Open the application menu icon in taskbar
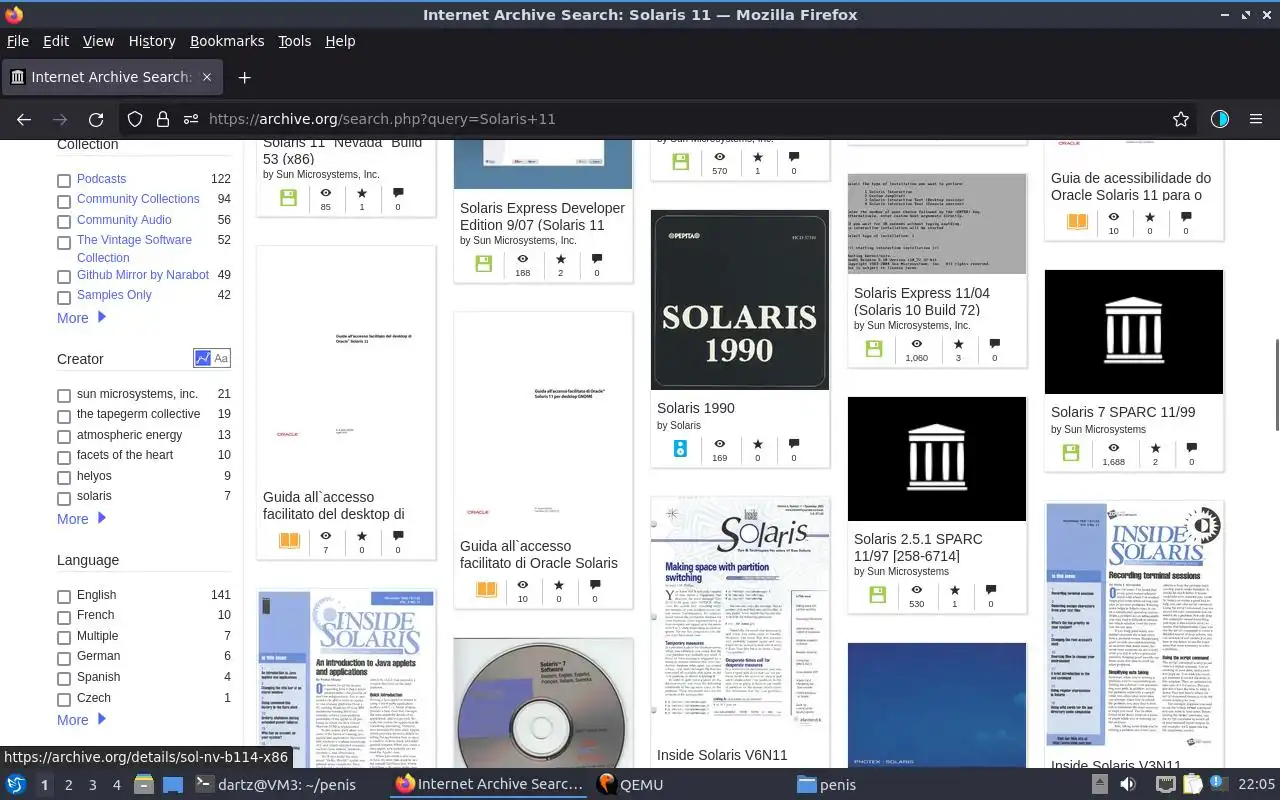 coord(15,784)
